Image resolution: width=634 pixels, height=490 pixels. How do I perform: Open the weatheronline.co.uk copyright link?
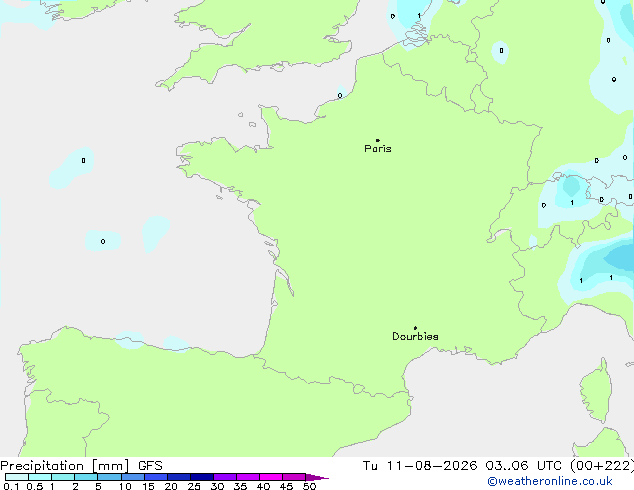550,481
